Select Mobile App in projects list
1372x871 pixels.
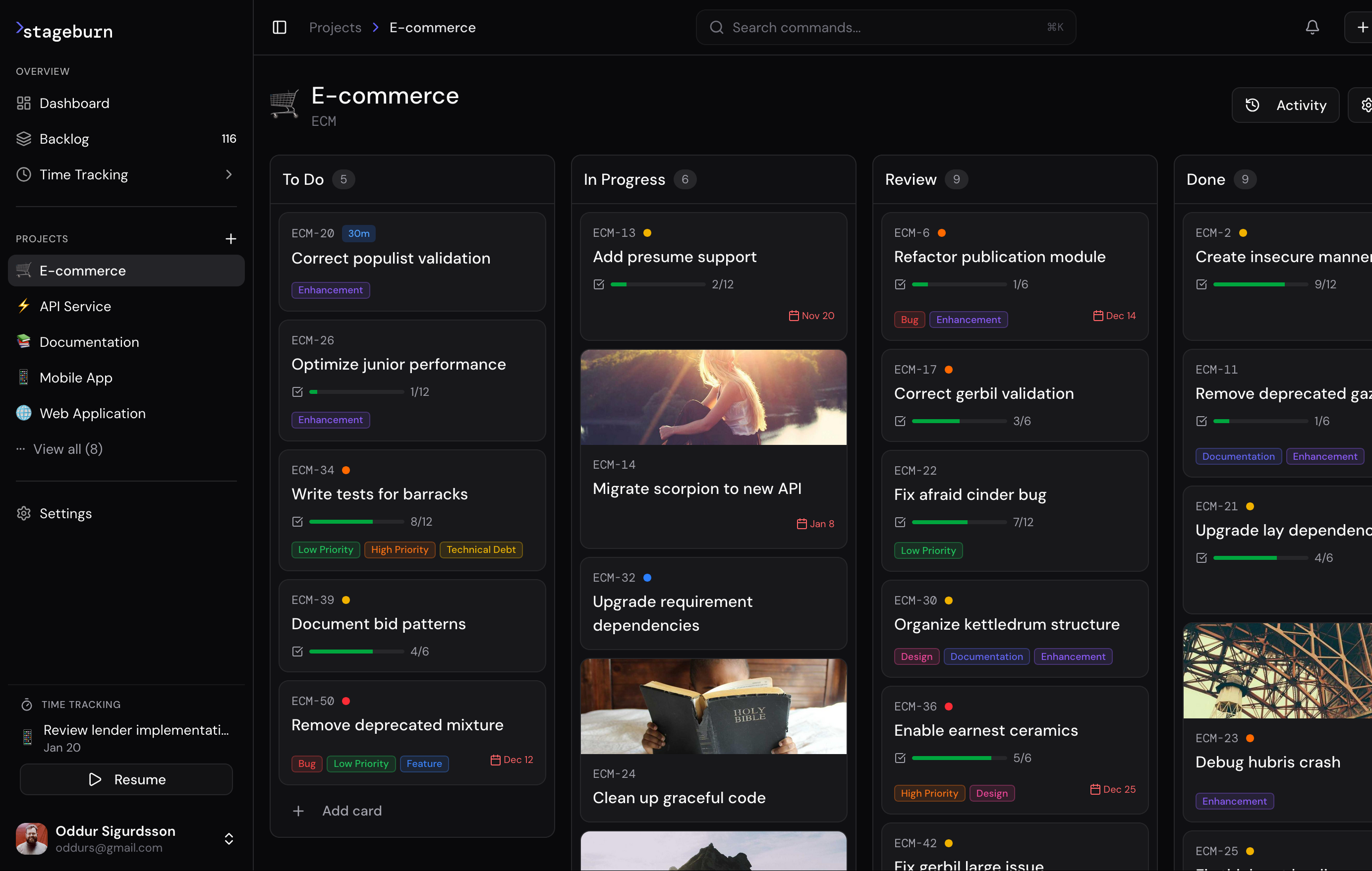tap(76, 378)
